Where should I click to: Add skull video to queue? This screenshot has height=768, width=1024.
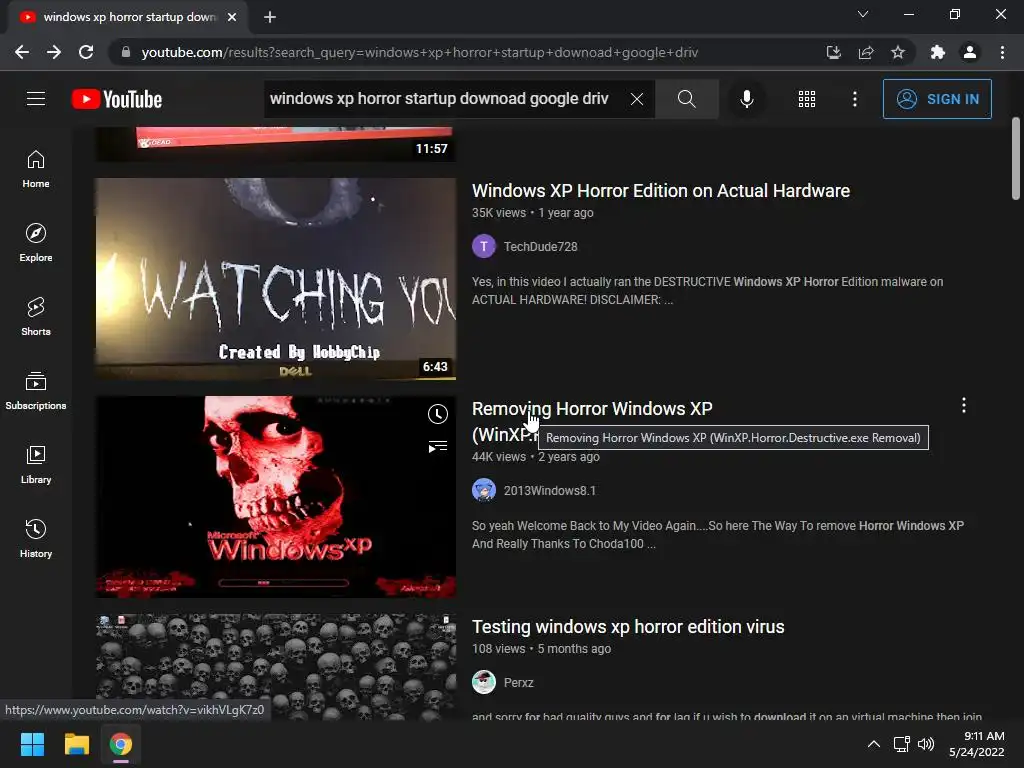(x=438, y=447)
